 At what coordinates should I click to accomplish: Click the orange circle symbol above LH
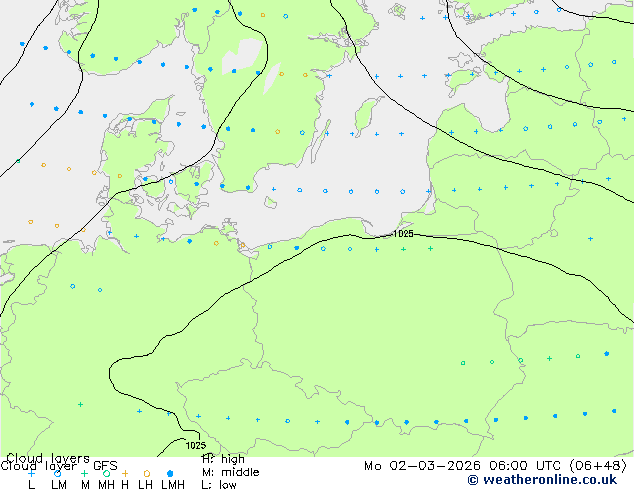tap(147, 473)
